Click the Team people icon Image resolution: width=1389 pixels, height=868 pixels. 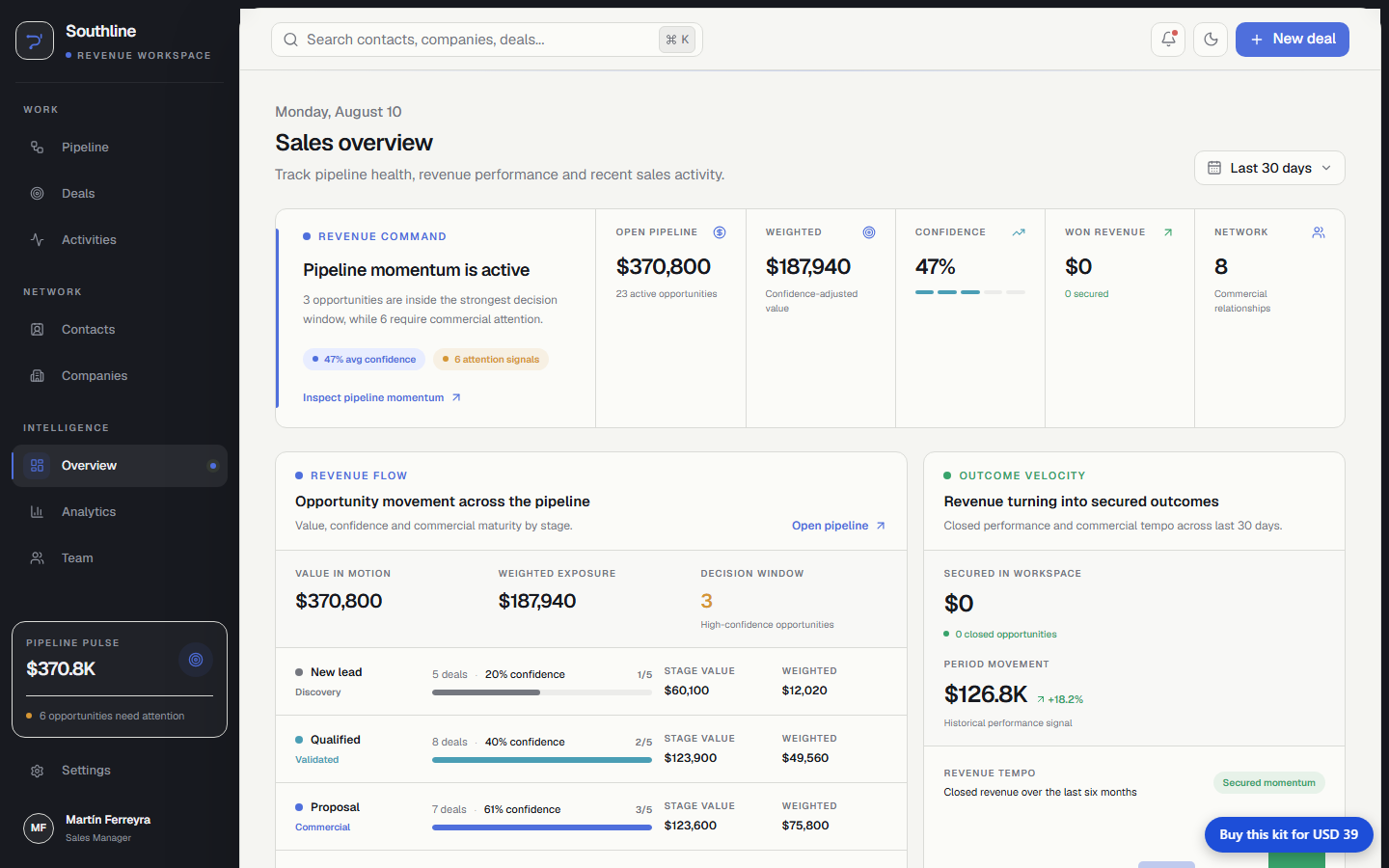click(38, 558)
